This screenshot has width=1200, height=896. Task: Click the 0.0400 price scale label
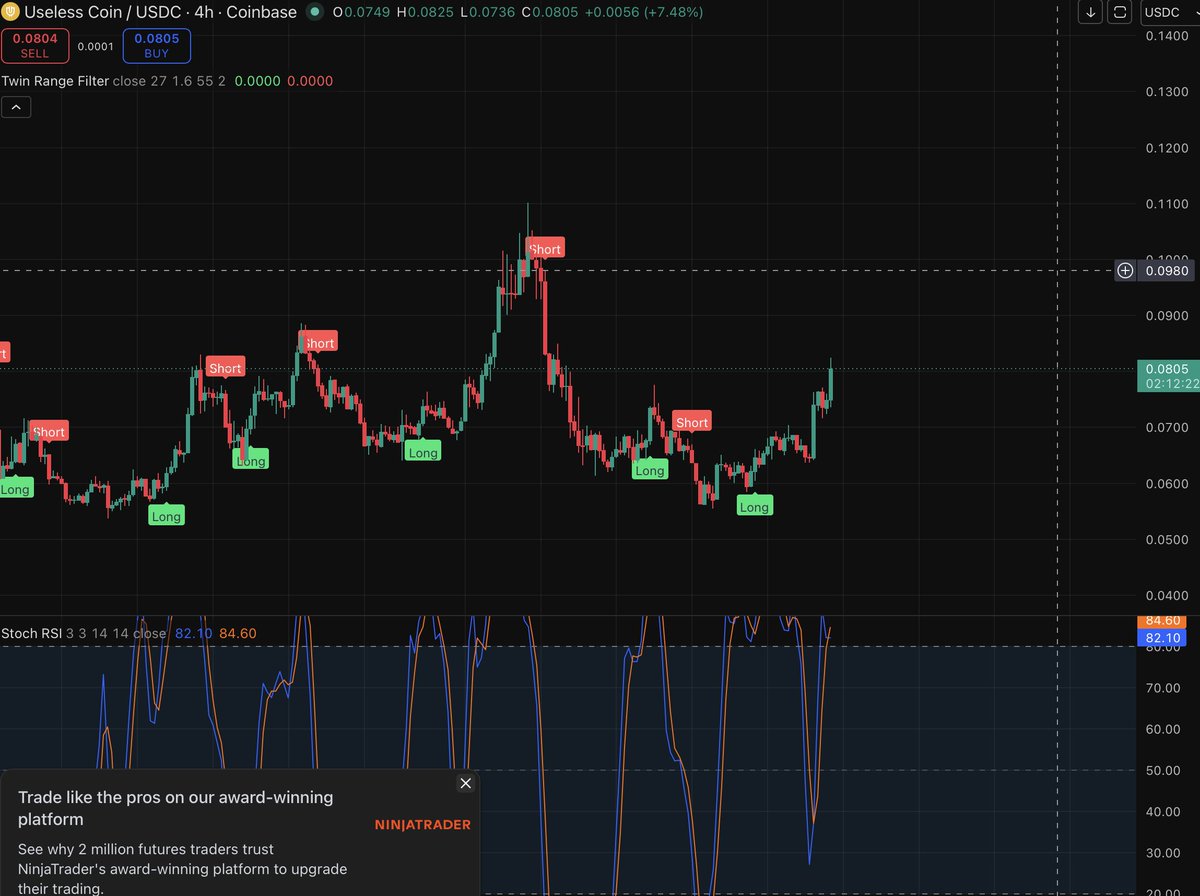coord(1167,595)
